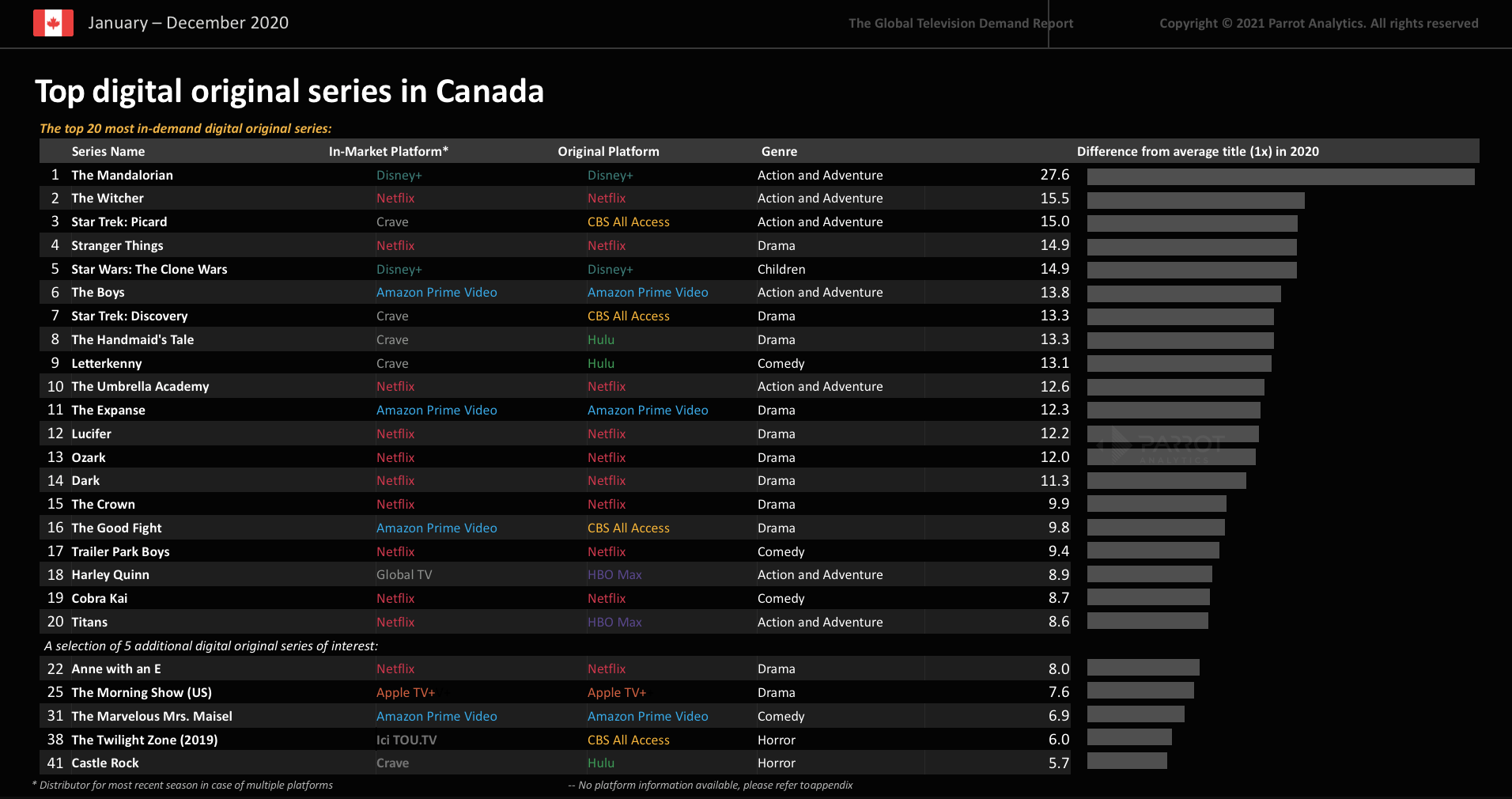
Task: Click 'HBO Max' original platform for Titans
Action: (614, 622)
